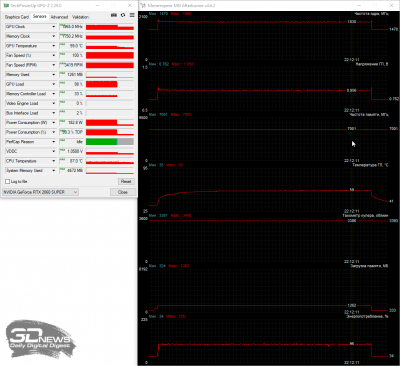Click the PerfCap Reason green bar graph
Image resolution: width=400 pixels, height=366 pixels.
[110, 142]
